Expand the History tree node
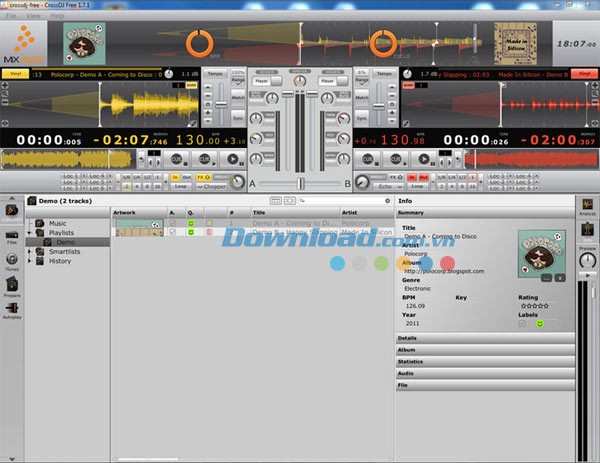This screenshot has width=600, height=463. click(x=29, y=260)
